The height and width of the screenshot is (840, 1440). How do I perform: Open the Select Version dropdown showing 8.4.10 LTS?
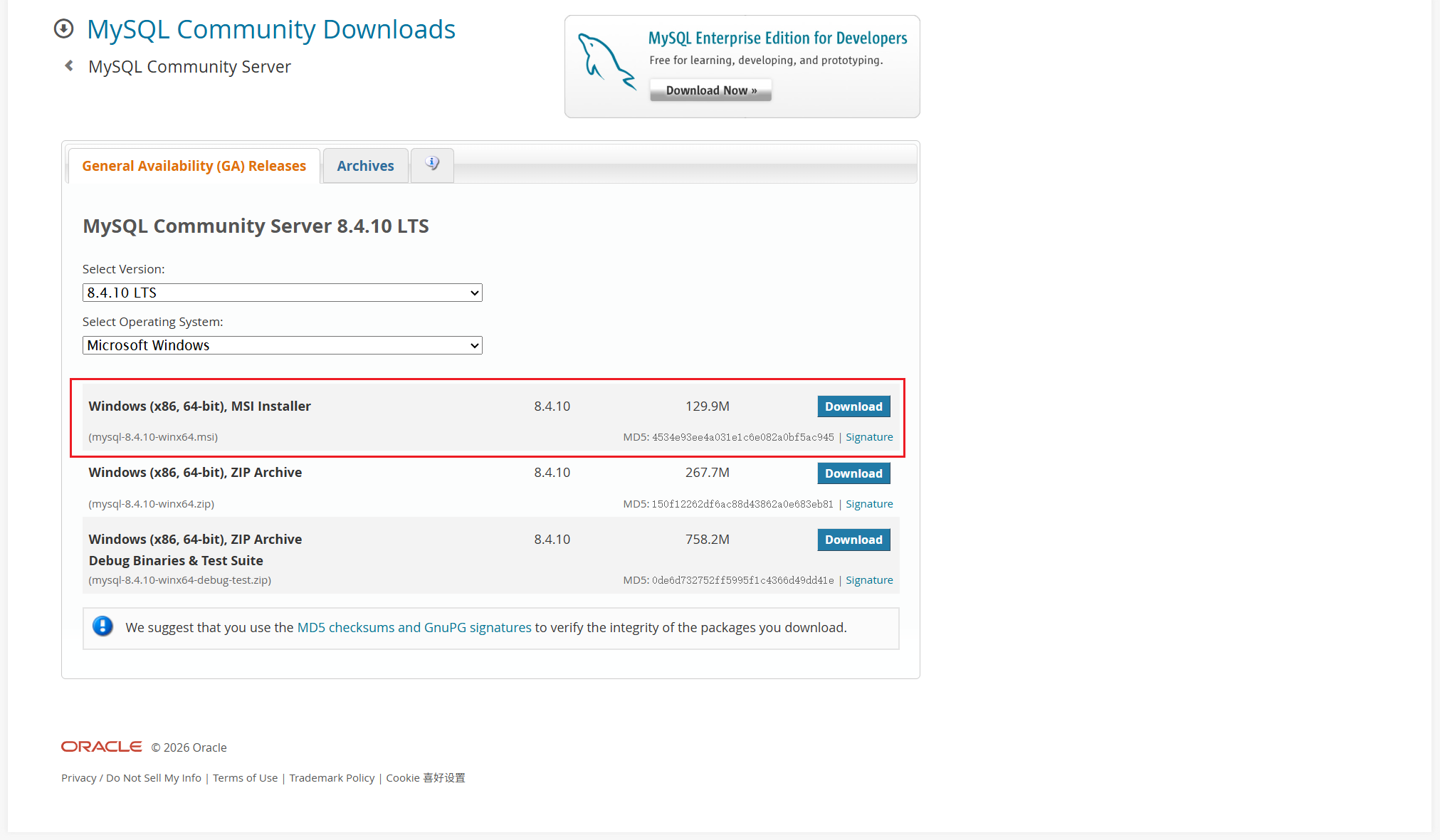point(282,293)
